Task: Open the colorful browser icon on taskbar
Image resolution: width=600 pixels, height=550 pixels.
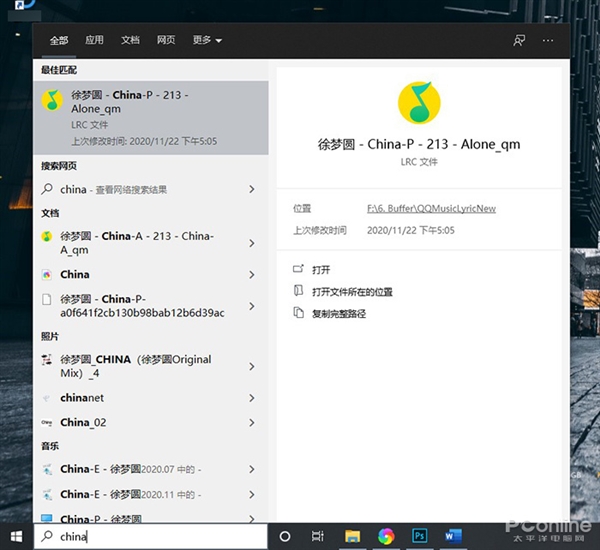Action: click(x=386, y=536)
